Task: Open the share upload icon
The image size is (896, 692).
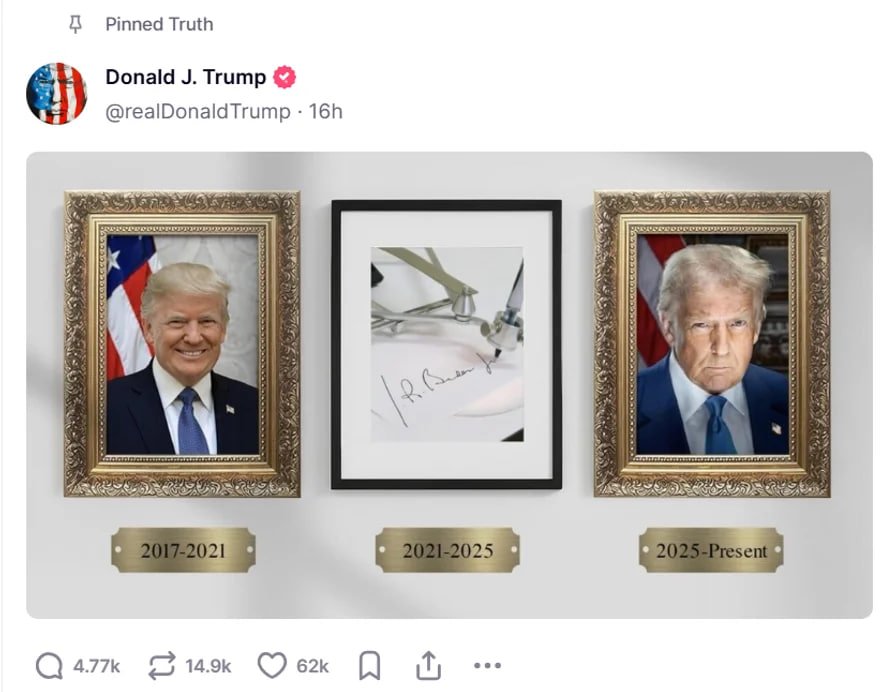Action: pos(429,666)
